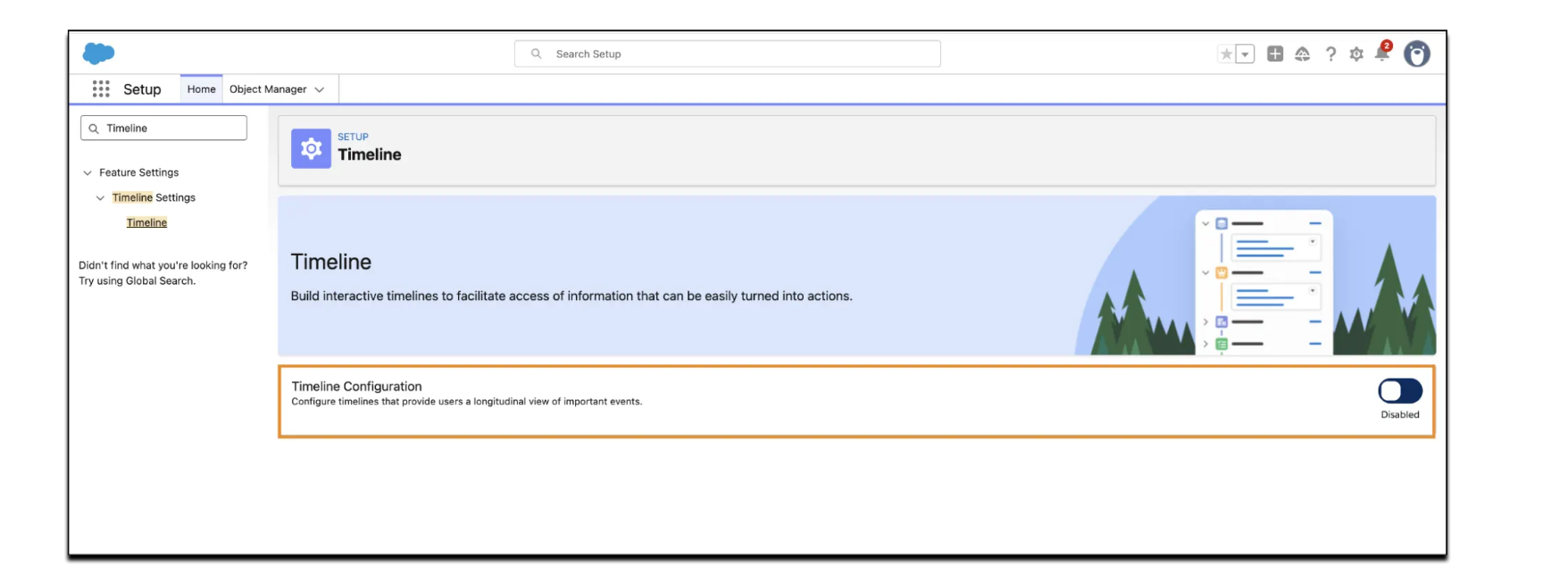Click the Disabled status label
Viewport: 1568px width, 576px height.
pos(1400,414)
